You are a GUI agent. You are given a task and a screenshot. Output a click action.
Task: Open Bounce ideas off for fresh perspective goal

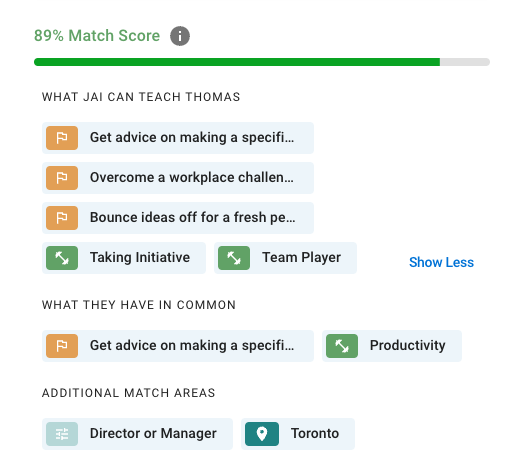pyautogui.click(x=178, y=218)
